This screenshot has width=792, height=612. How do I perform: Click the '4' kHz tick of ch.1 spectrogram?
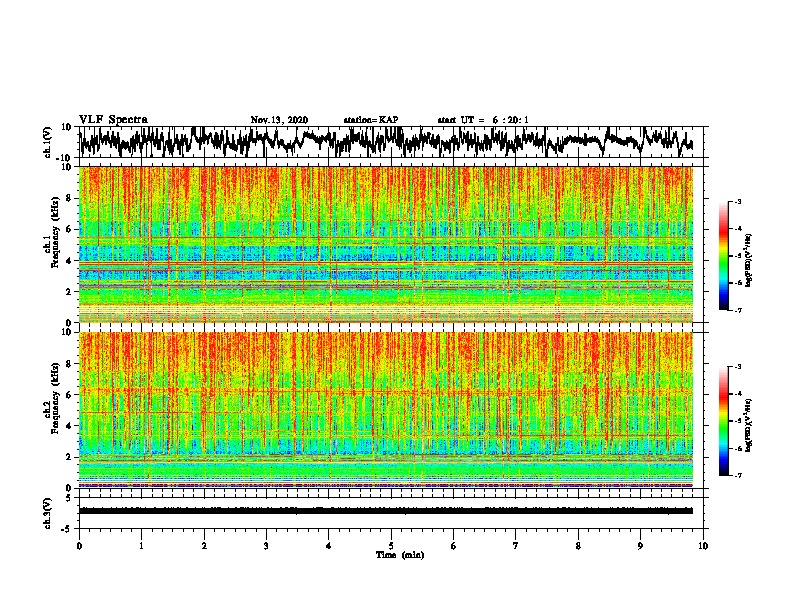[69, 260]
